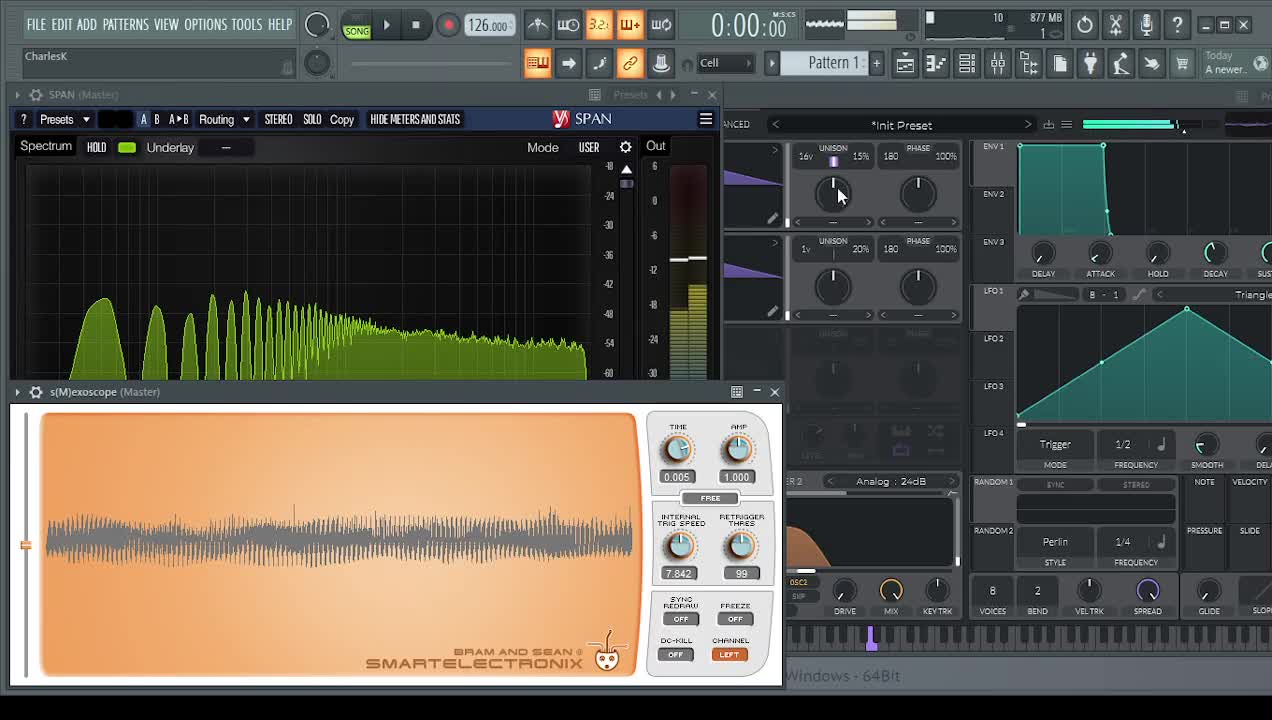Viewport: 1272px width, 720px height.
Task: Open the SPAN Presets dropdown
Action: coord(64,119)
